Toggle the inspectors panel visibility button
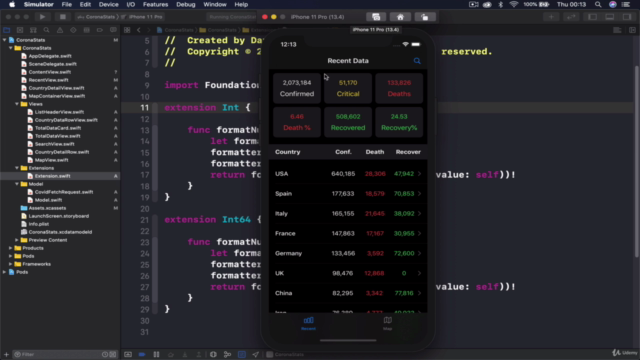Image resolution: width=640 pixels, height=360 pixels. [627, 17]
